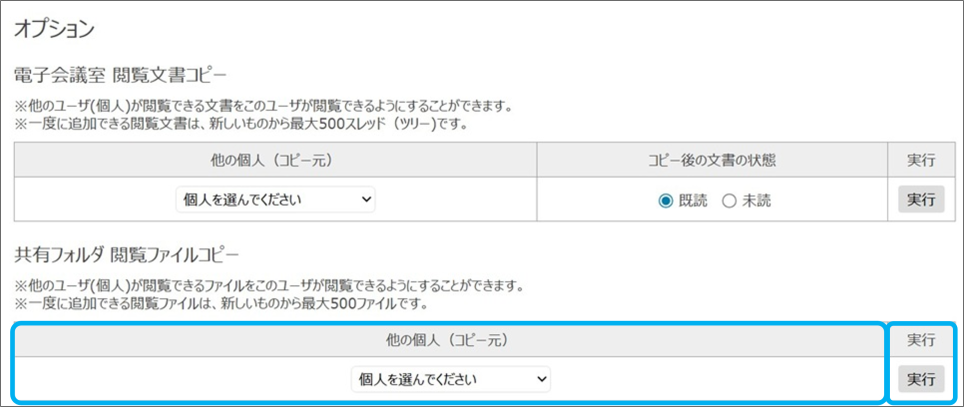Click the 既読 text label
This screenshot has height=407, width=964.
693,201
